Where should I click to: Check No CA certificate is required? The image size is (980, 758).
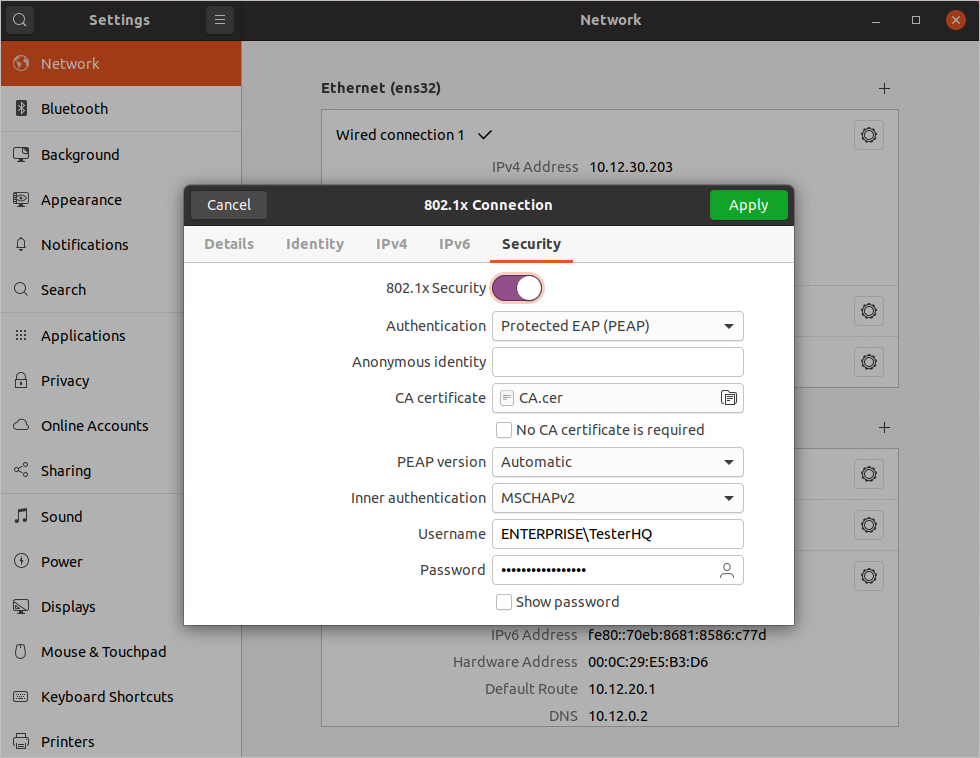[505, 430]
